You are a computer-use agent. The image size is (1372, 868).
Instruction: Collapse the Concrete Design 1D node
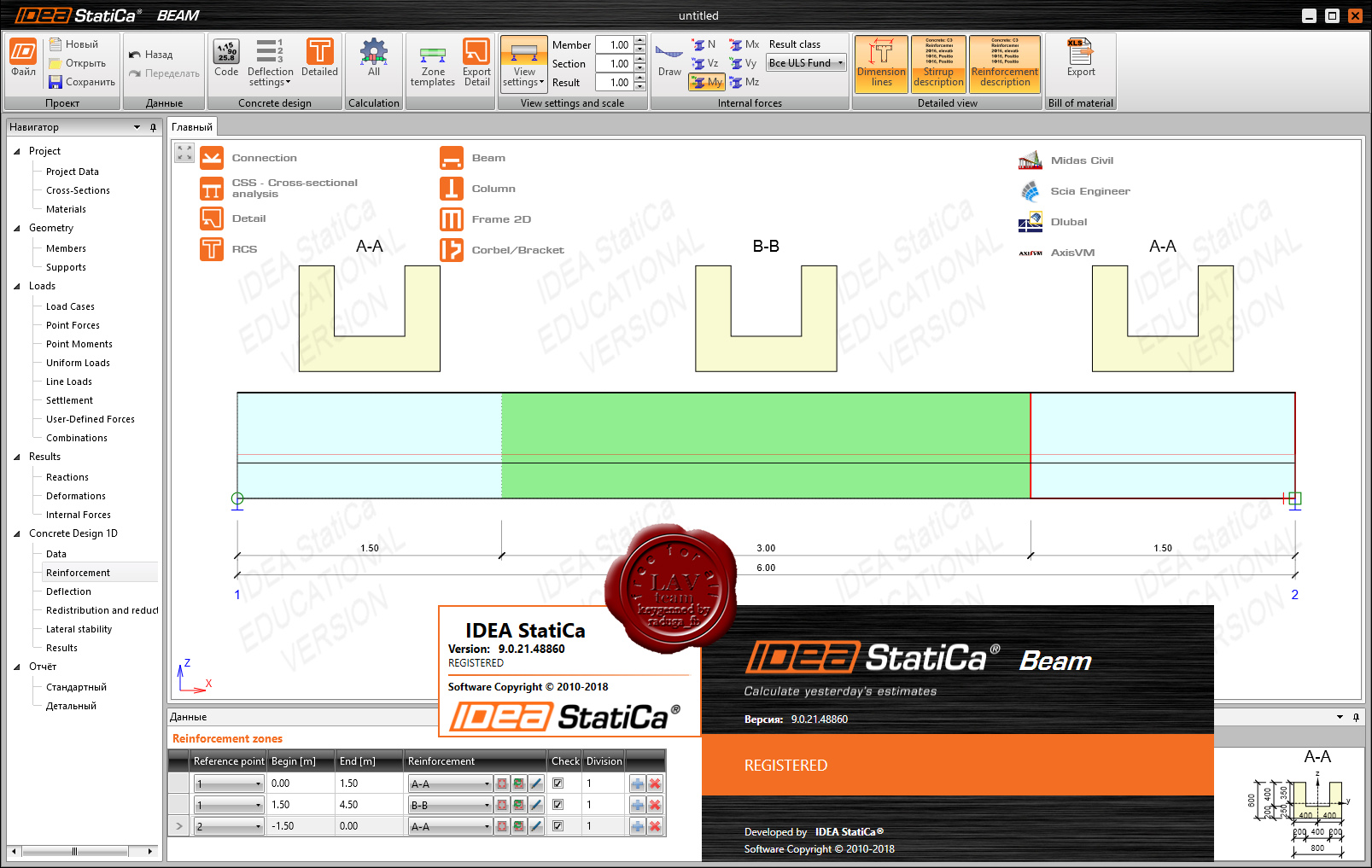point(16,533)
